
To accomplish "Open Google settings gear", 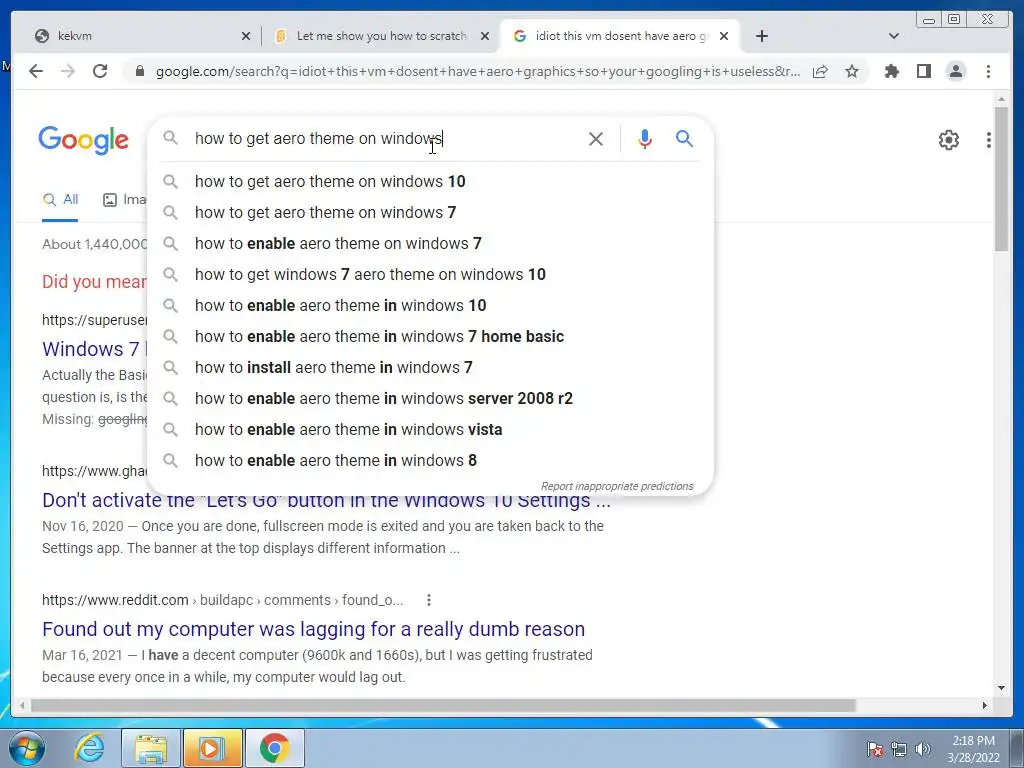I will (x=948, y=140).
